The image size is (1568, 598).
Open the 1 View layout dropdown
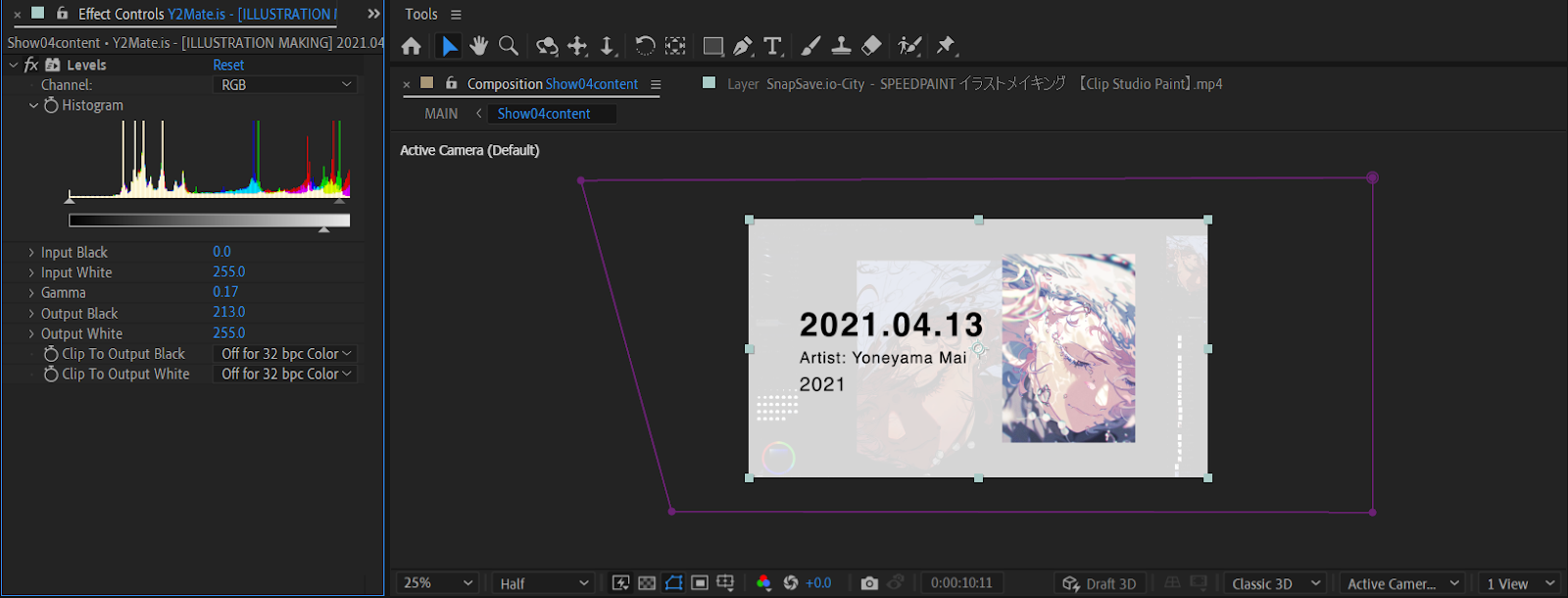click(x=1520, y=583)
